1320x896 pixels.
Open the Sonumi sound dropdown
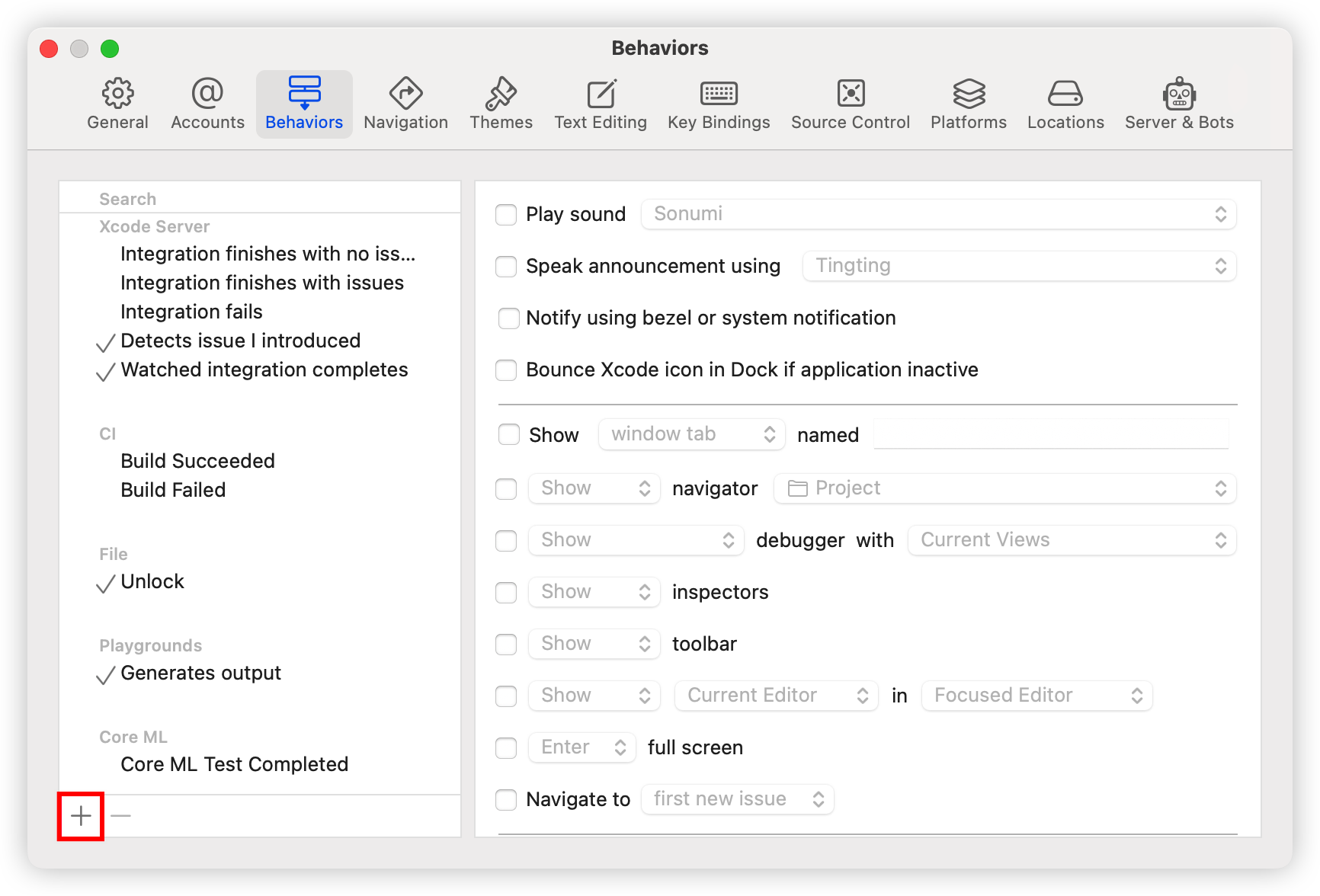(x=938, y=214)
